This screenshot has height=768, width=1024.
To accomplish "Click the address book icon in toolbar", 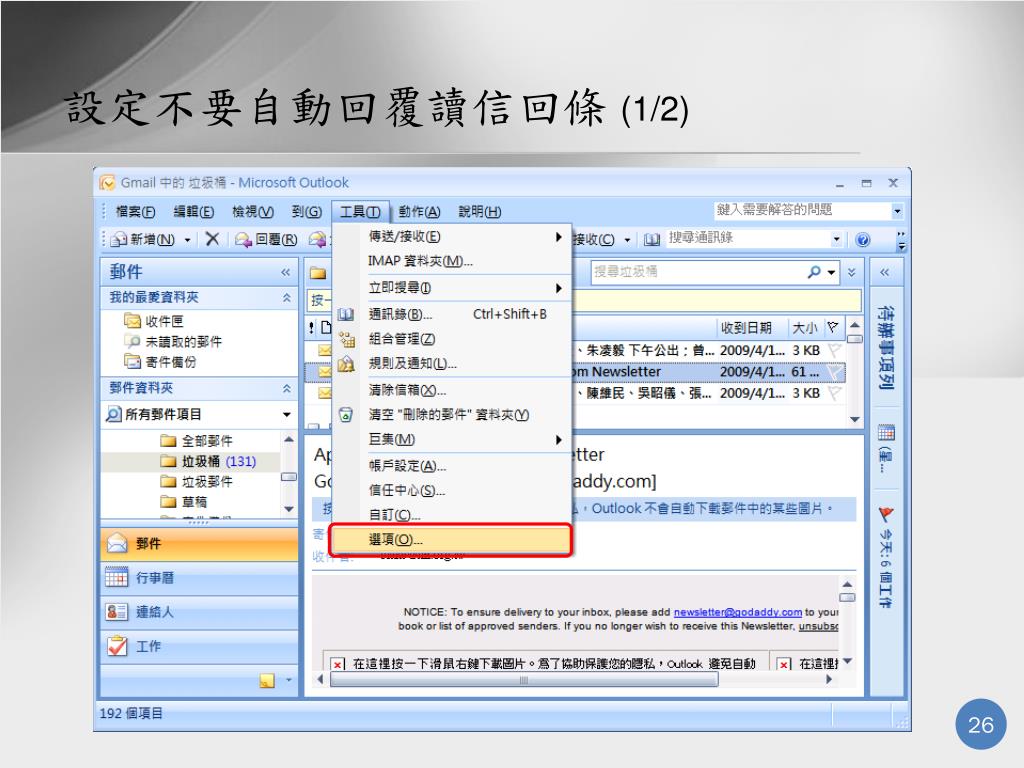I will coord(651,240).
